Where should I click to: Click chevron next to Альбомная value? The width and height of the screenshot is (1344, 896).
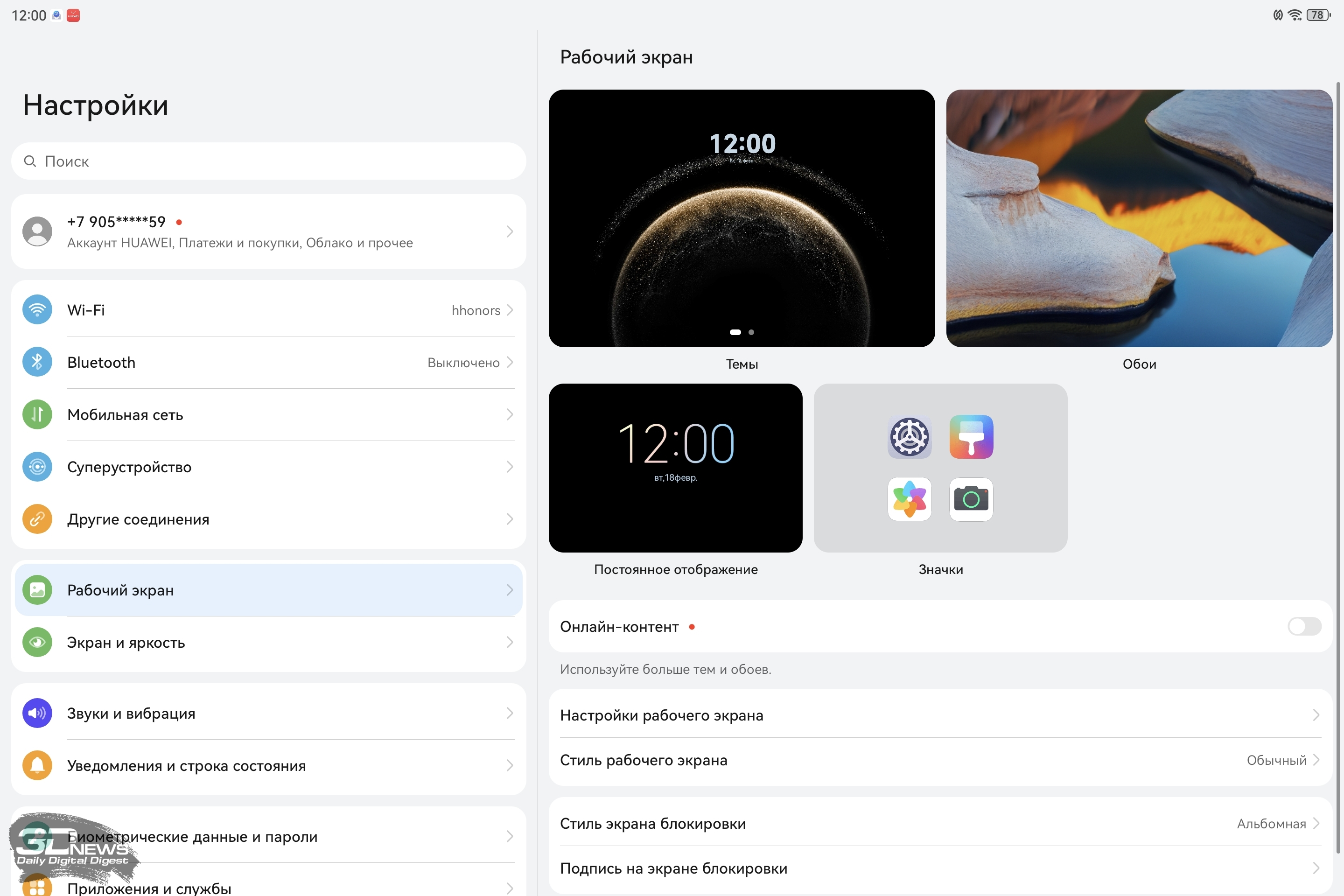[1316, 823]
